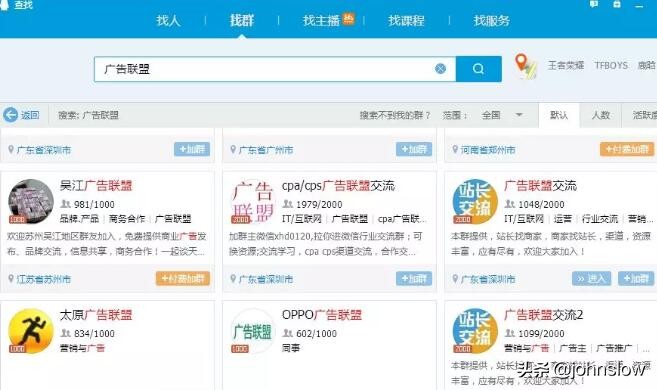Open the 广告联盟交流2 group title

coord(543,315)
